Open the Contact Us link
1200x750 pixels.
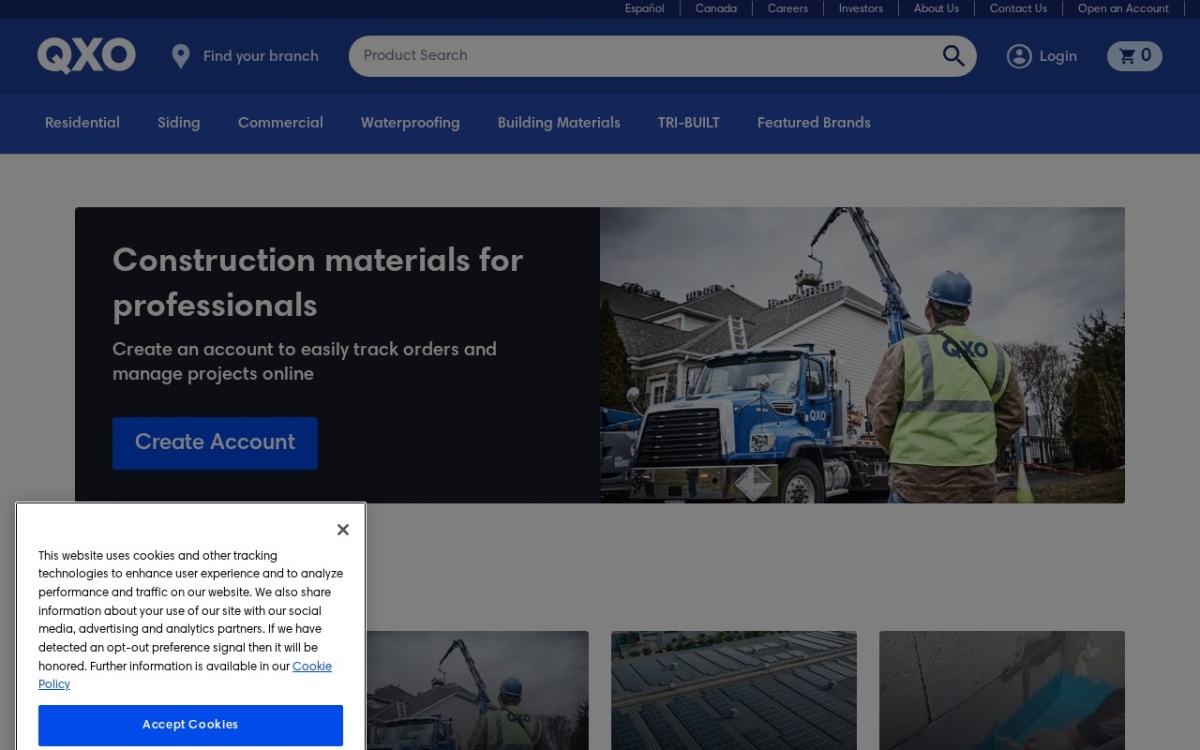(1019, 8)
